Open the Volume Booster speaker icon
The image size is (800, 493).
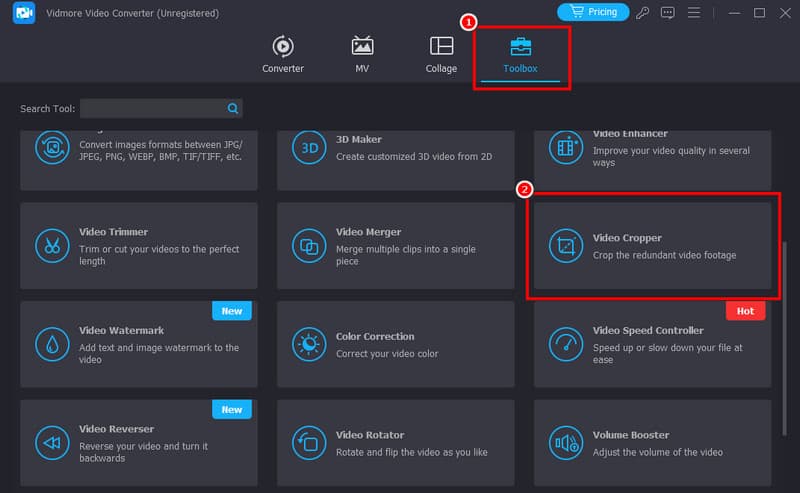566,441
